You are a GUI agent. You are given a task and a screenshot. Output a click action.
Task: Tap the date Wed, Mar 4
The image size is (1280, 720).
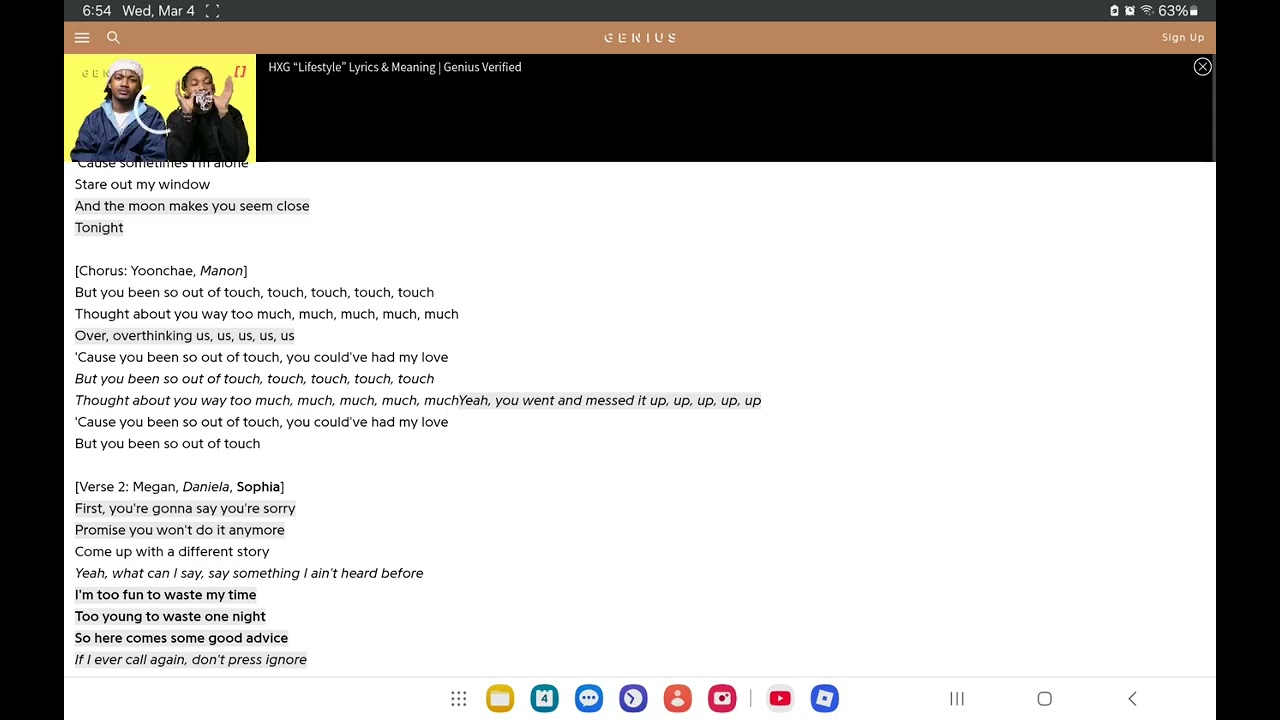158,11
